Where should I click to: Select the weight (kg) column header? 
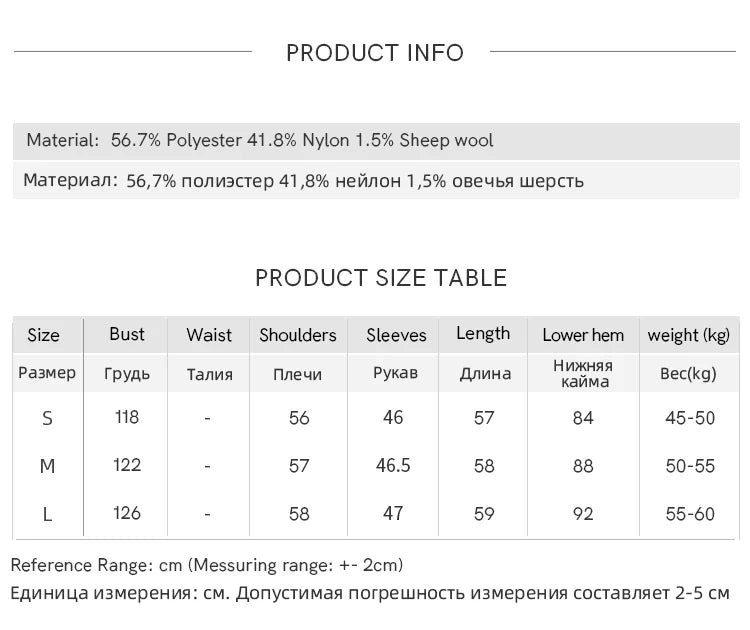coord(689,335)
